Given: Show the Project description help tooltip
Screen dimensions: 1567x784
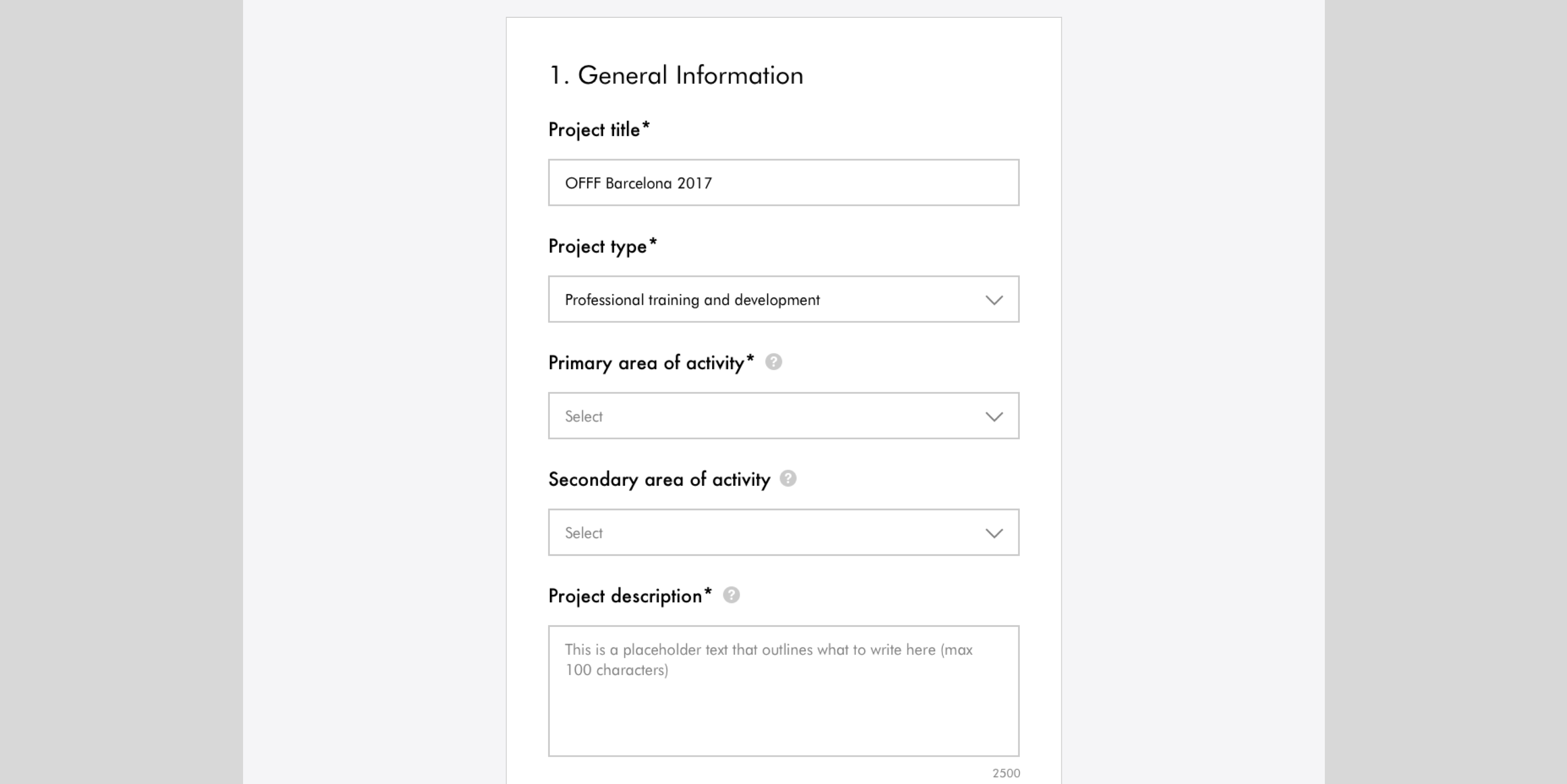Looking at the screenshot, I should tap(731, 595).
